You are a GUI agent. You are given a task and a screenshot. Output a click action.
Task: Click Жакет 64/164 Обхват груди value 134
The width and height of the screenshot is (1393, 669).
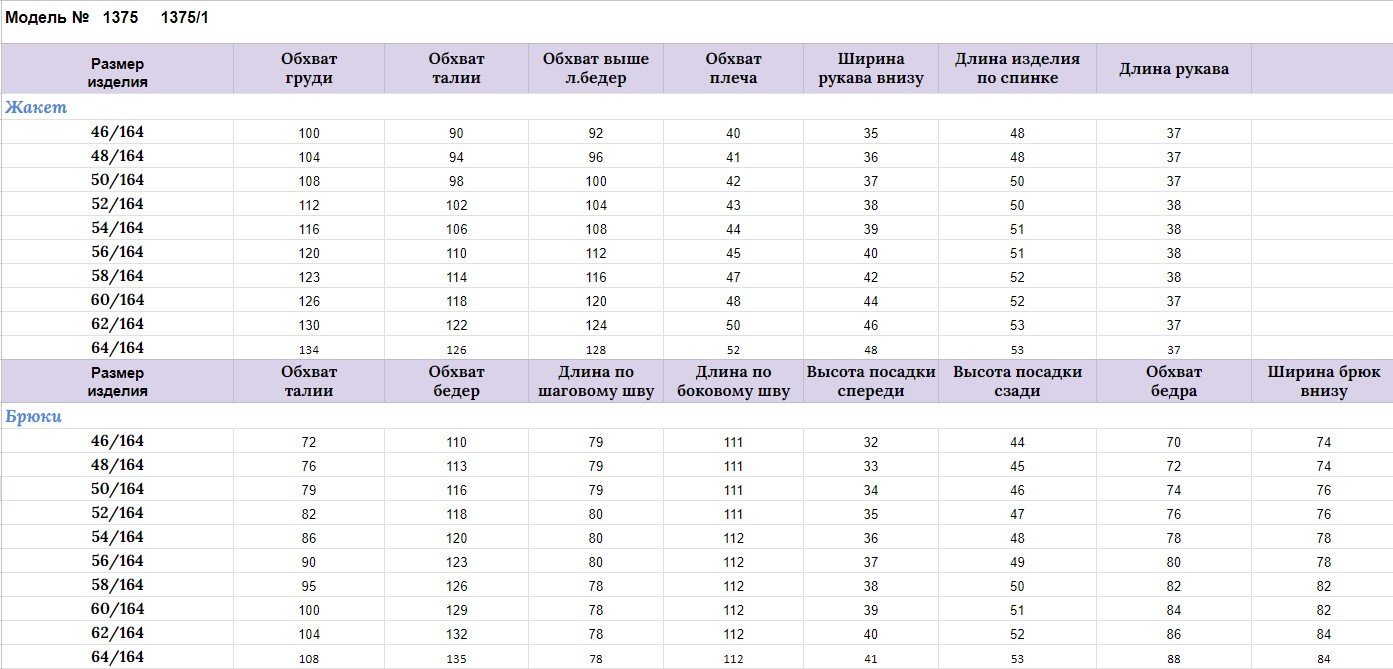[309, 350]
